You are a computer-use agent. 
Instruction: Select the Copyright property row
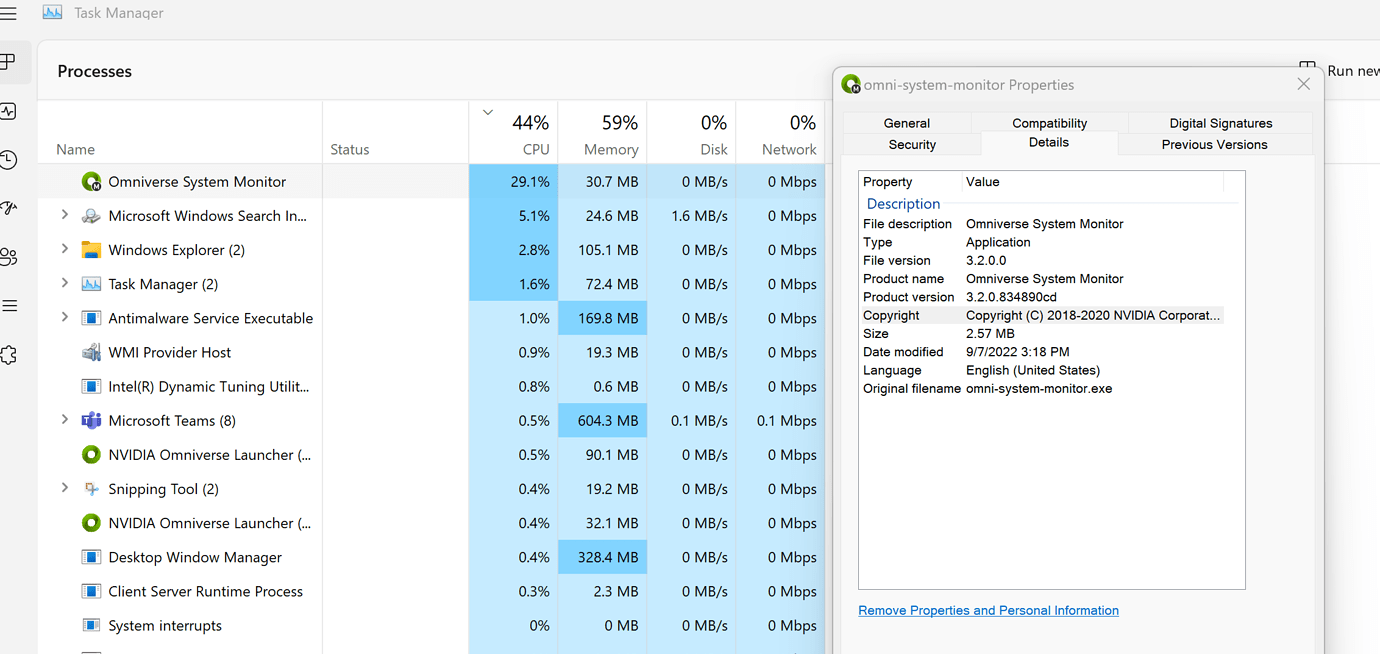(x=1000, y=315)
